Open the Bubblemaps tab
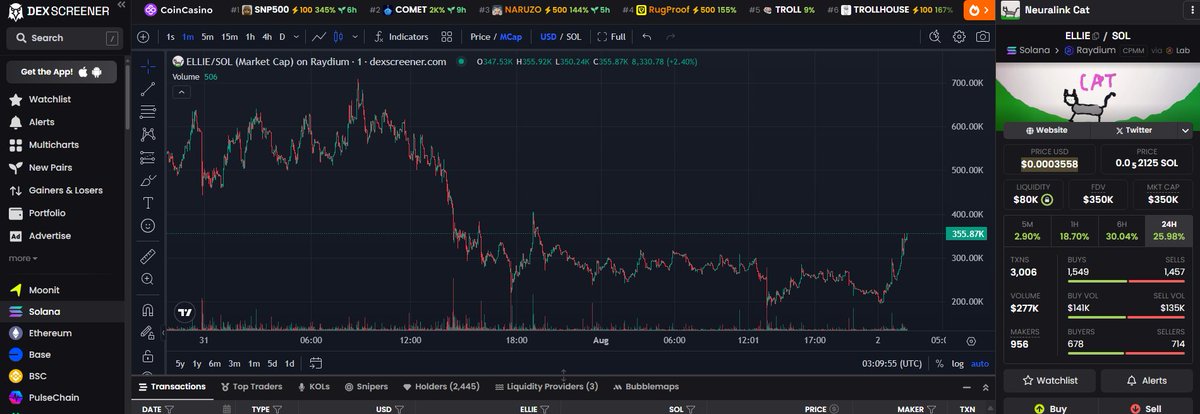 point(645,386)
